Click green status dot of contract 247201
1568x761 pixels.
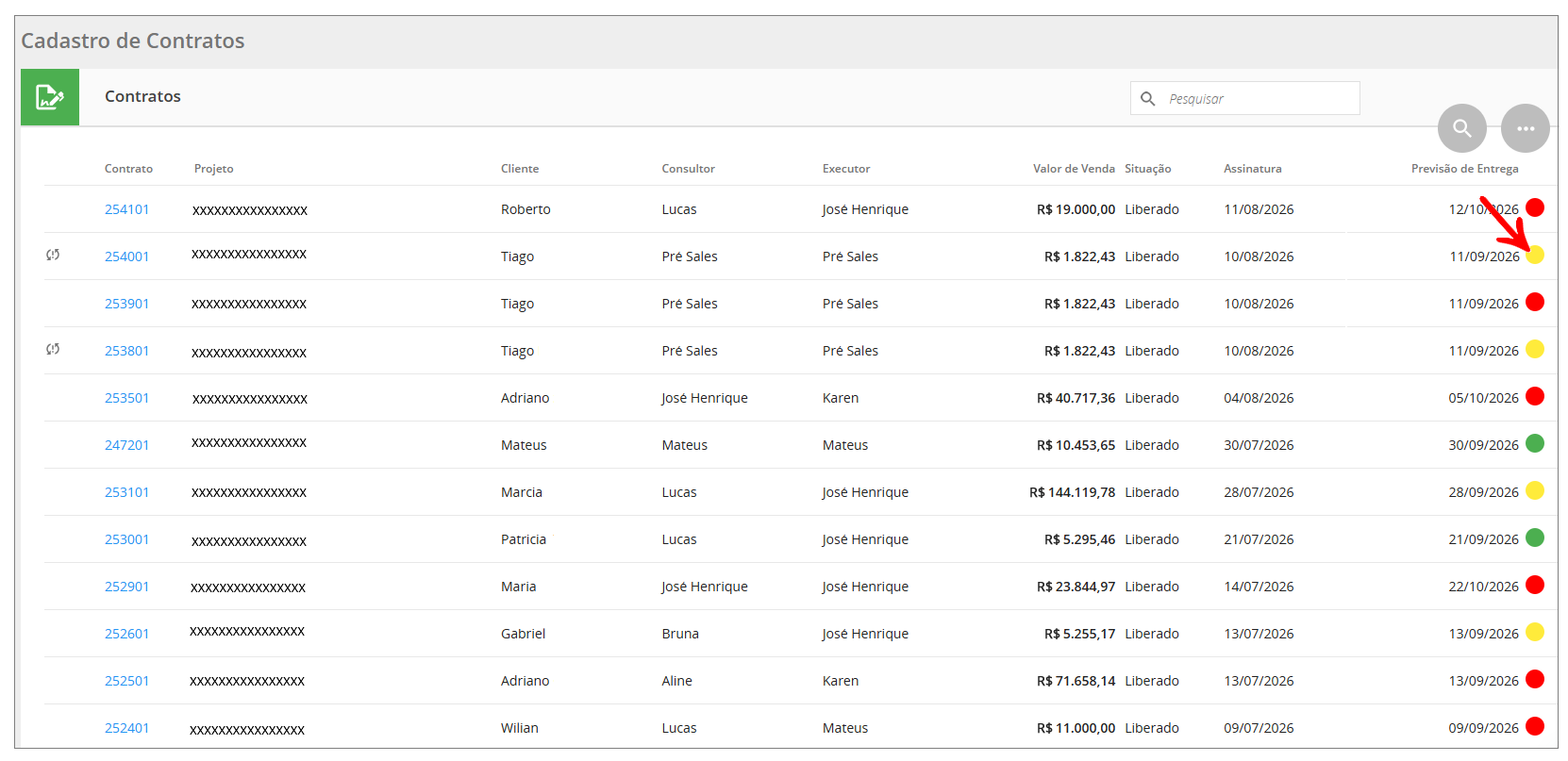click(1535, 443)
